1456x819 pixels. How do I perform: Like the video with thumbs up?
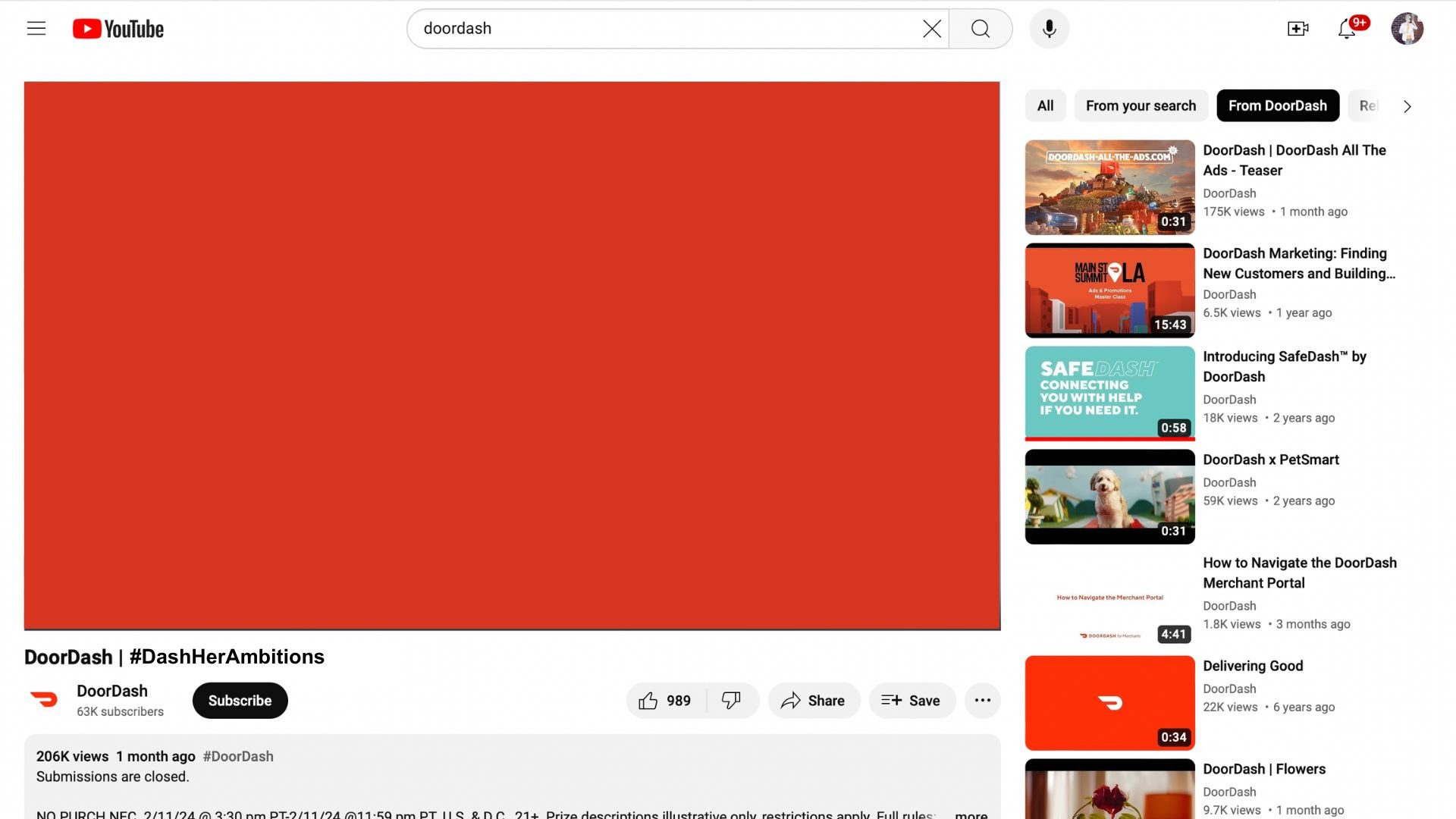[x=664, y=701]
